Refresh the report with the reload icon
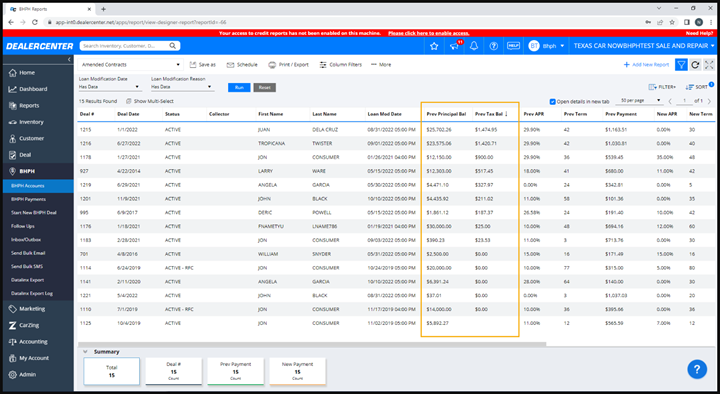This screenshot has height=394, width=720. point(695,65)
